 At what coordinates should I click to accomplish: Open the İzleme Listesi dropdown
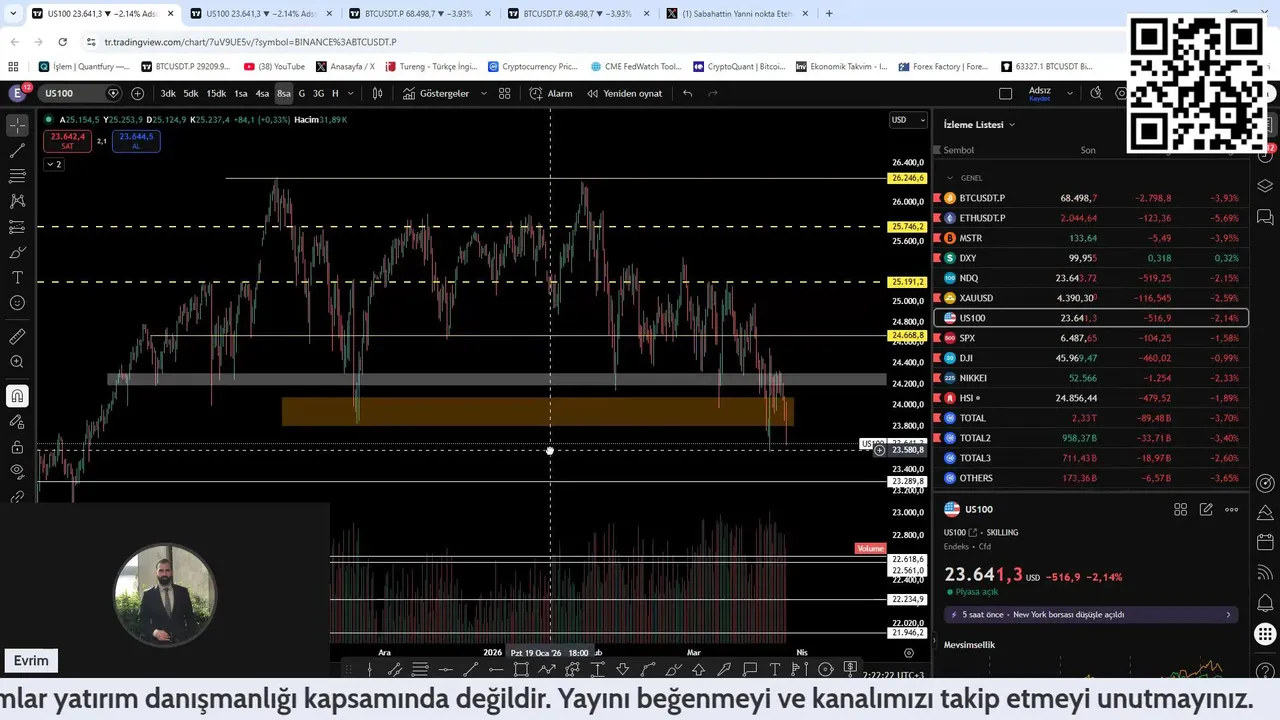click(x=980, y=124)
